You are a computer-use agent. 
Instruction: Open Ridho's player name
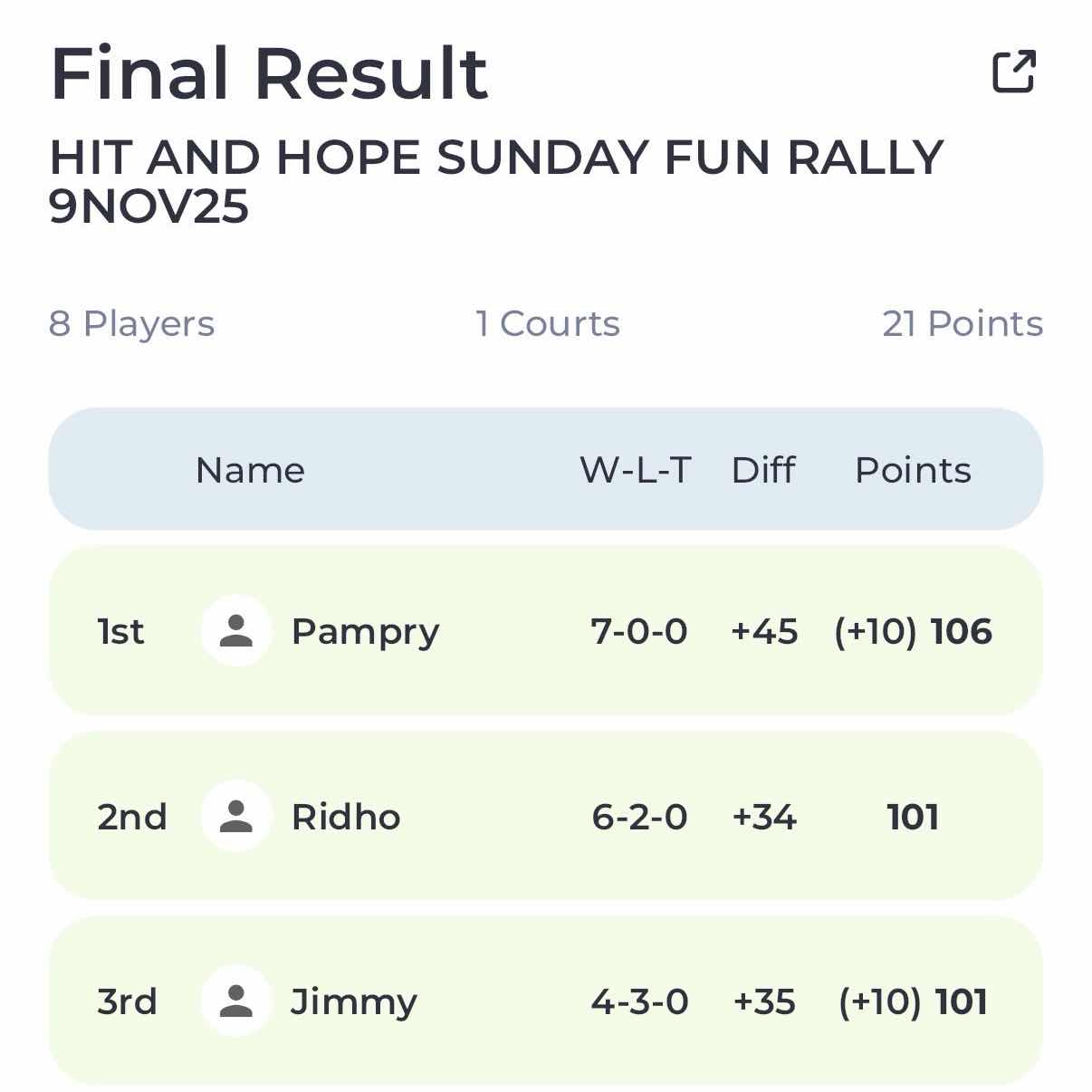pyautogui.click(x=346, y=817)
